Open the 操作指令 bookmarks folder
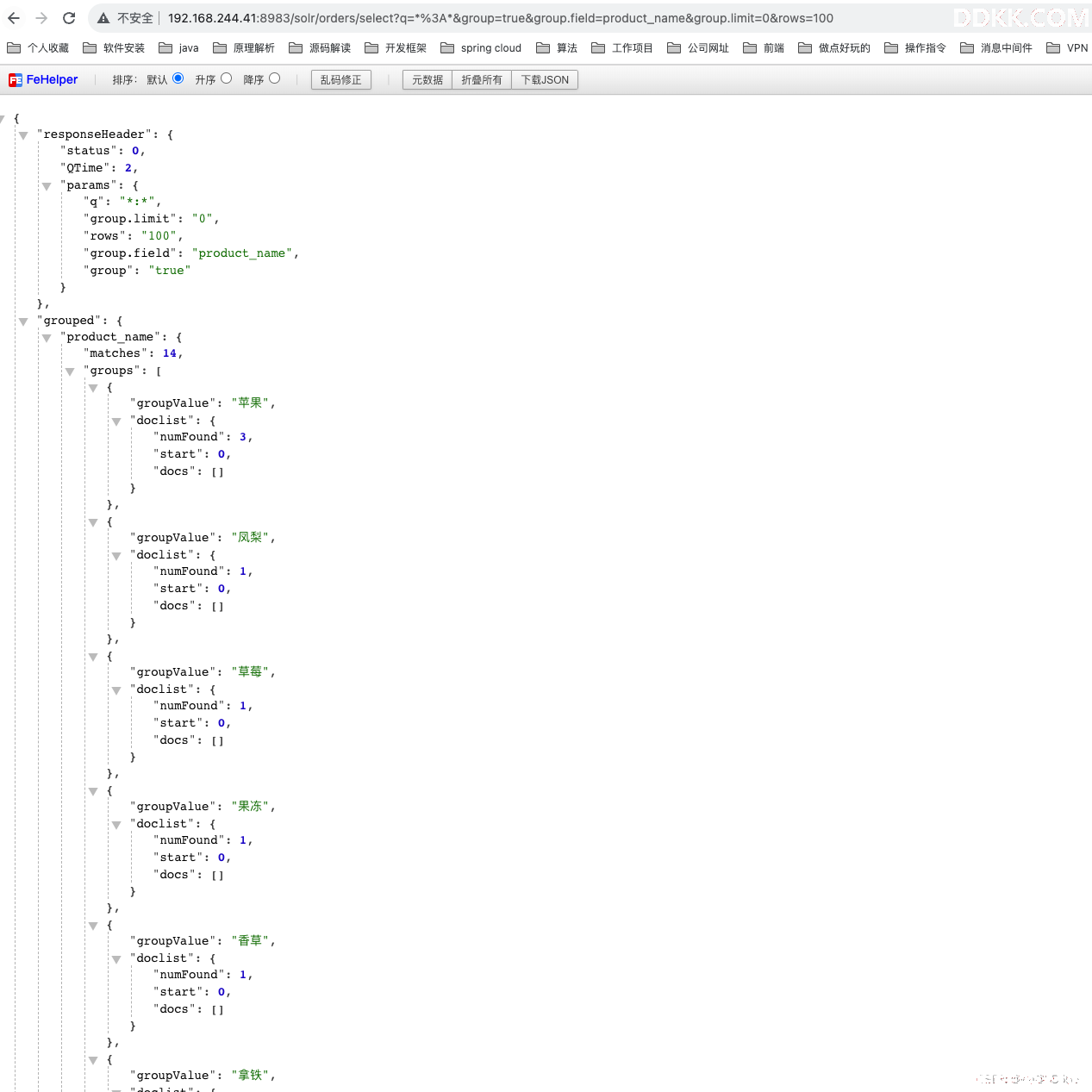 [x=915, y=48]
